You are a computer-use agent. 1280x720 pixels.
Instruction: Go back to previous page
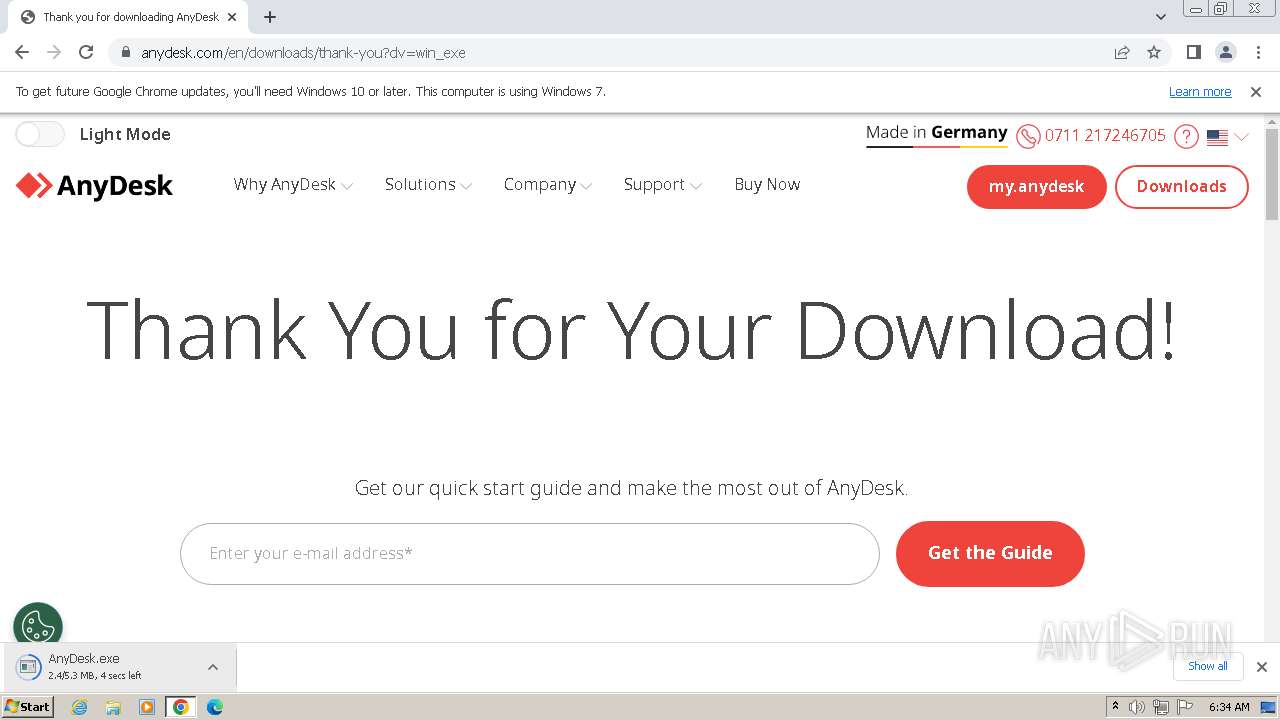point(22,52)
